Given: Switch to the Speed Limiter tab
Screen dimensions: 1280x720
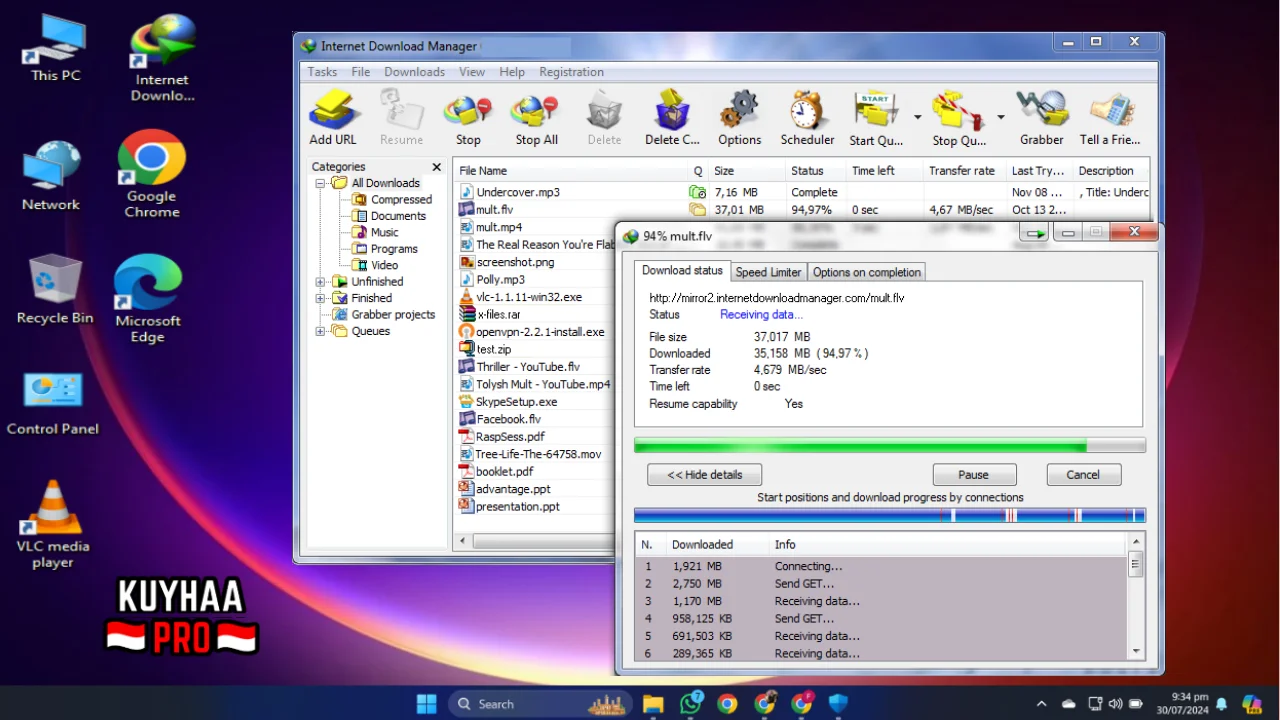Looking at the screenshot, I should pyautogui.click(x=768, y=272).
